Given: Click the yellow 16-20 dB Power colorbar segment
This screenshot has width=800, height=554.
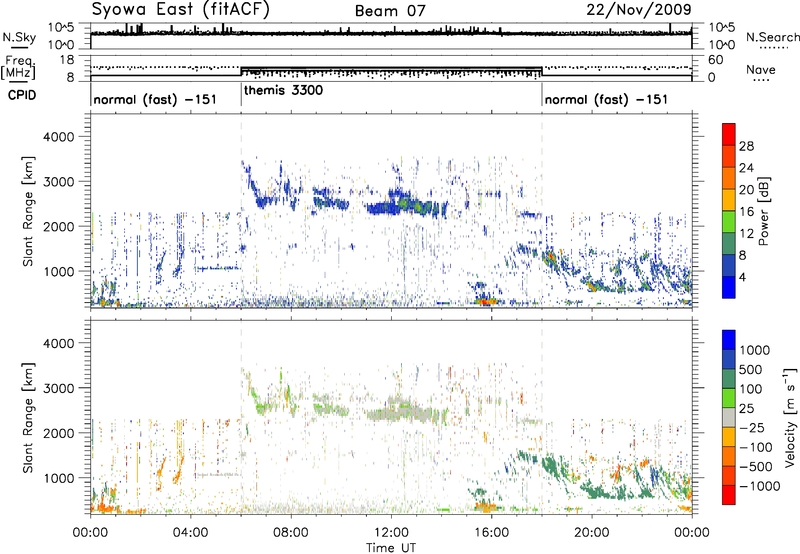Looking at the screenshot, I should (x=729, y=200).
